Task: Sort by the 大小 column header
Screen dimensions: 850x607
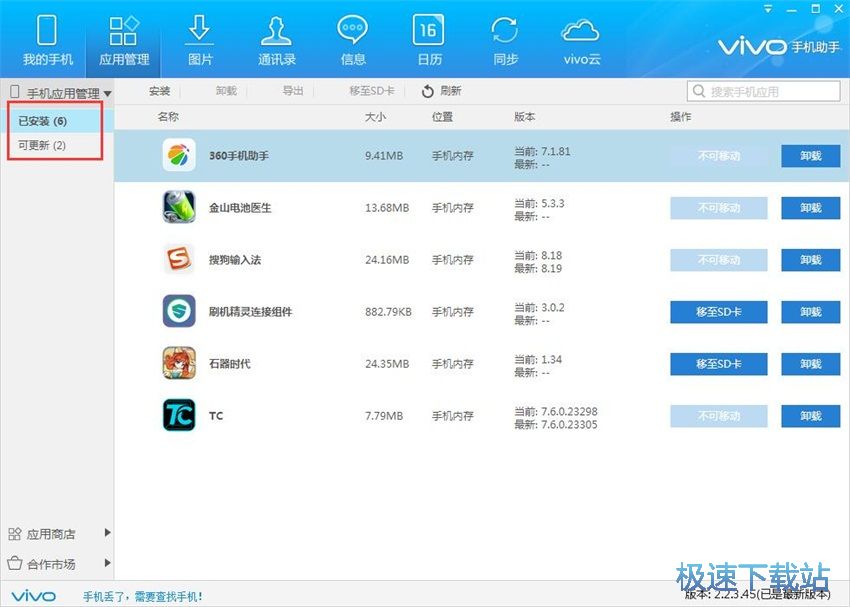Action: click(376, 117)
